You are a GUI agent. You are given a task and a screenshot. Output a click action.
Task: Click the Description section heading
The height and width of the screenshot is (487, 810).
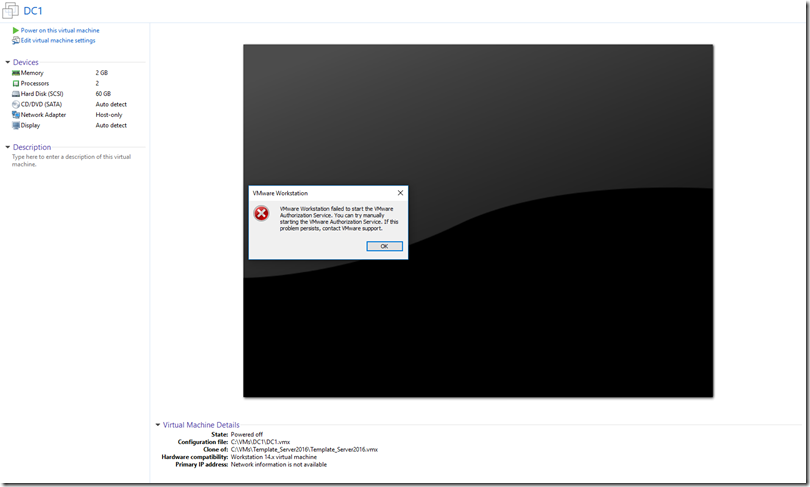[x=32, y=147]
